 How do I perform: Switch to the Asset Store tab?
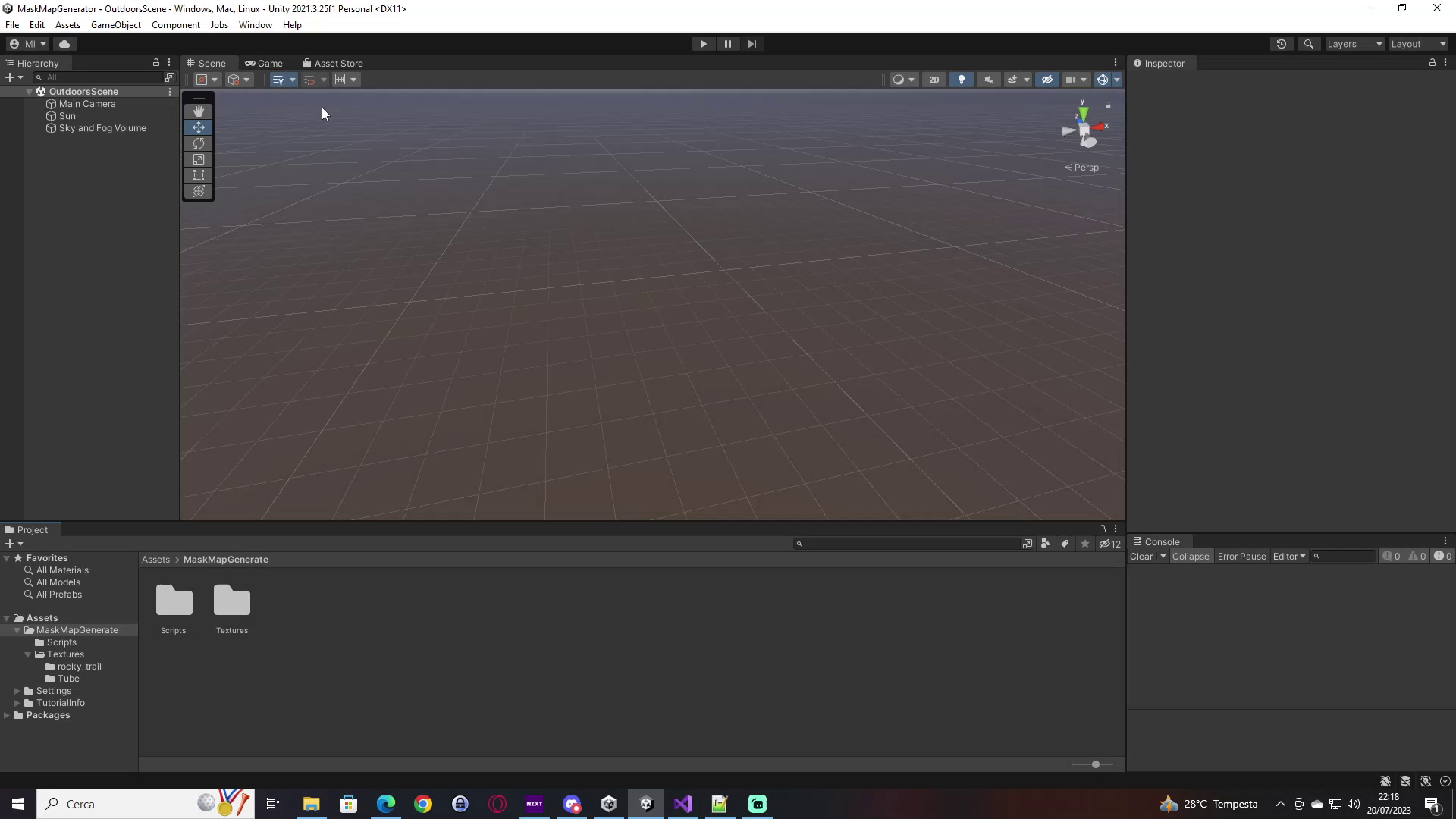(333, 63)
